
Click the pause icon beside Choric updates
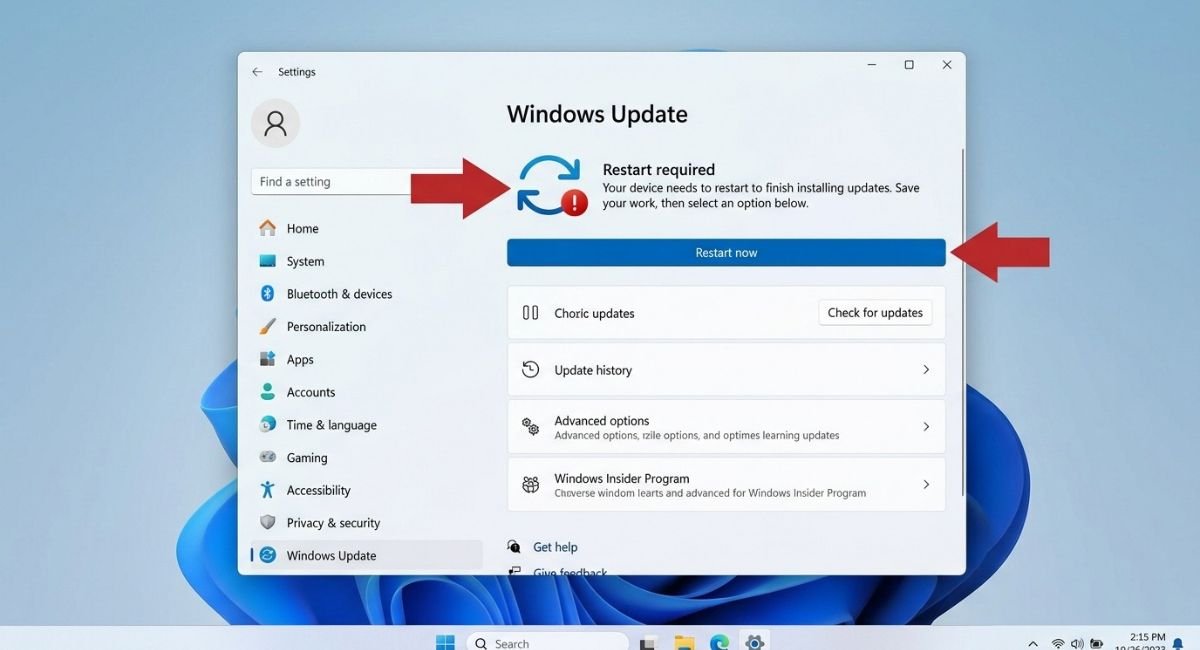tap(531, 313)
